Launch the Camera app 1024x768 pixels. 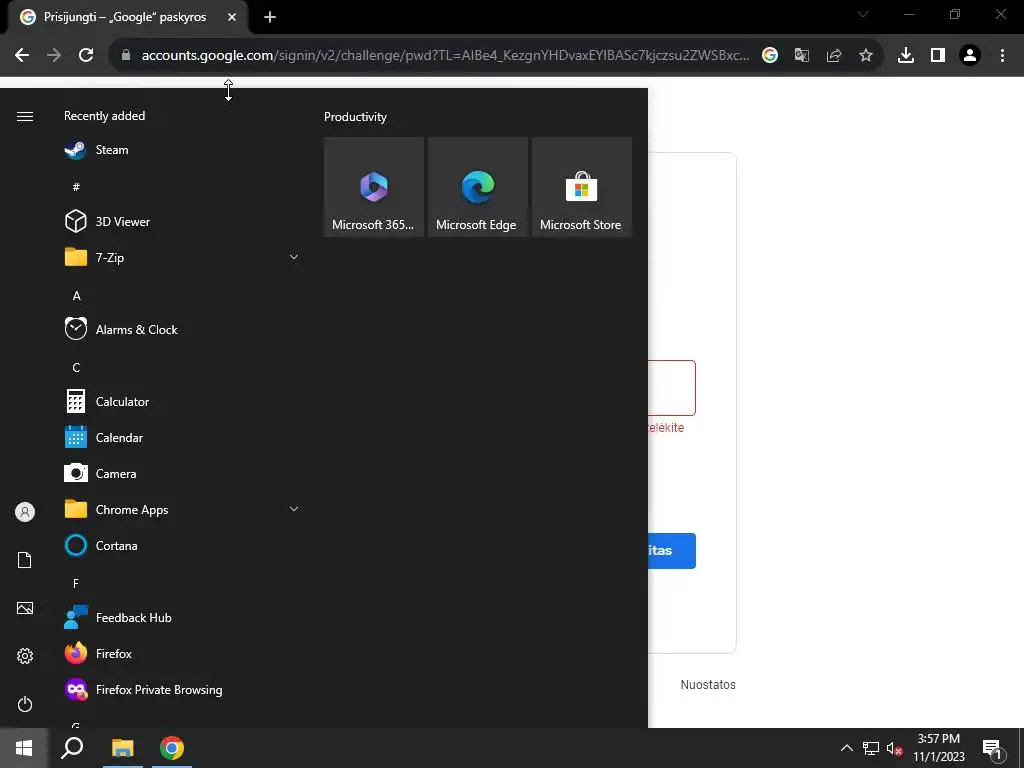tap(182, 473)
